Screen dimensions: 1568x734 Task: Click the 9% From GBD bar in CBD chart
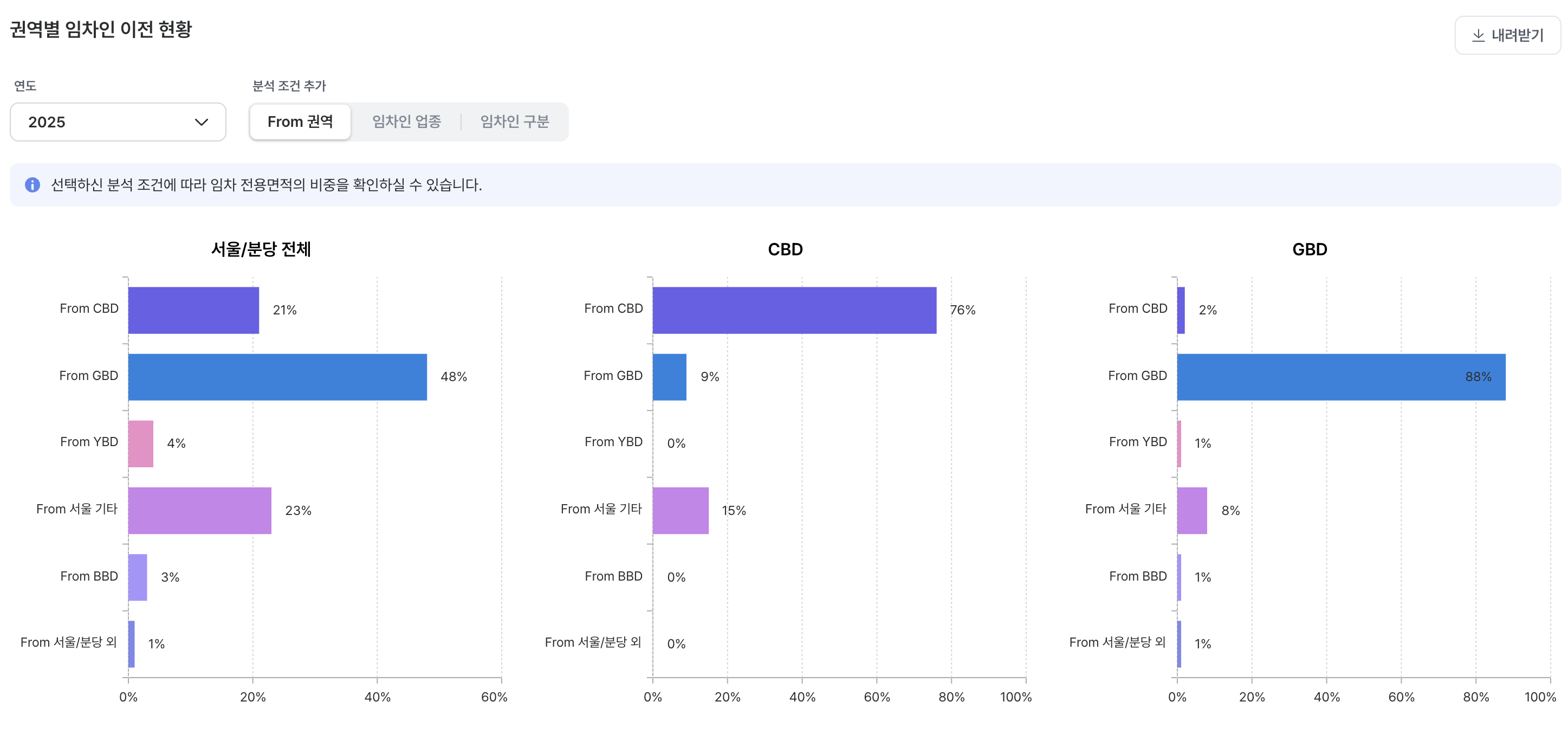click(670, 376)
